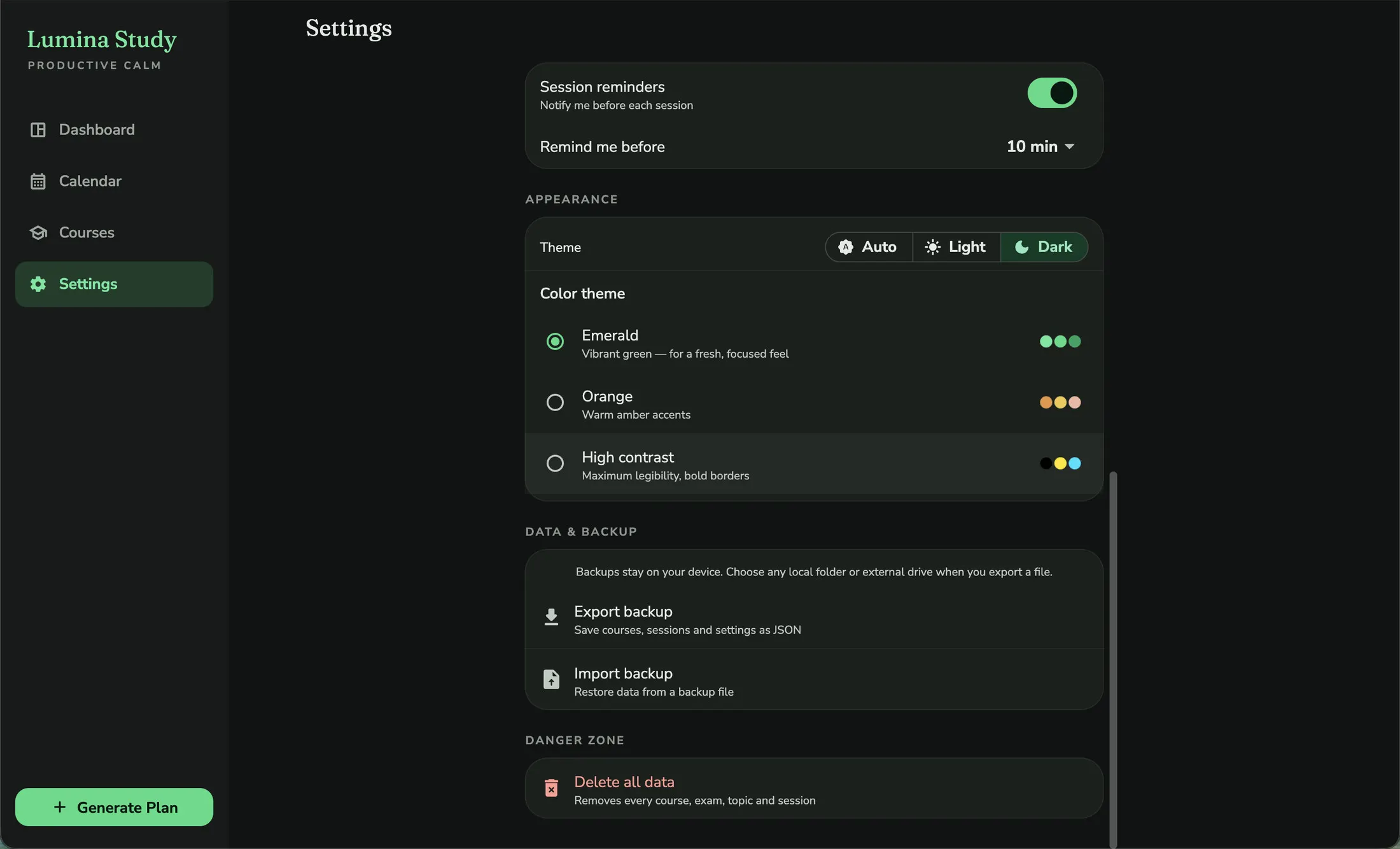Click the plus icon on Generate Plan
The width and height of the screenshot is (1400, 849).
pyautogui.click(x=60, y=807)
